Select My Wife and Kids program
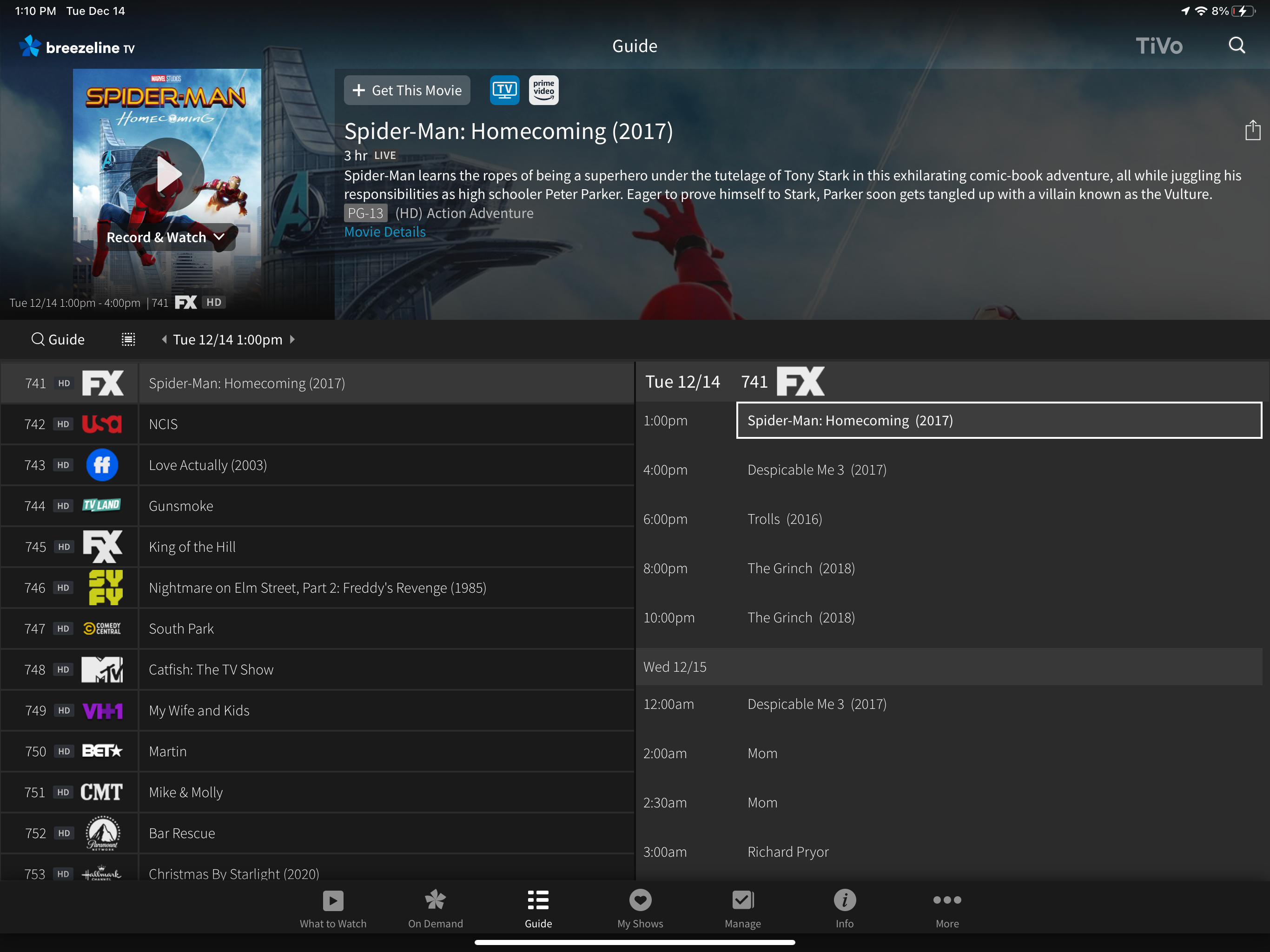 (x=386, y=710)
